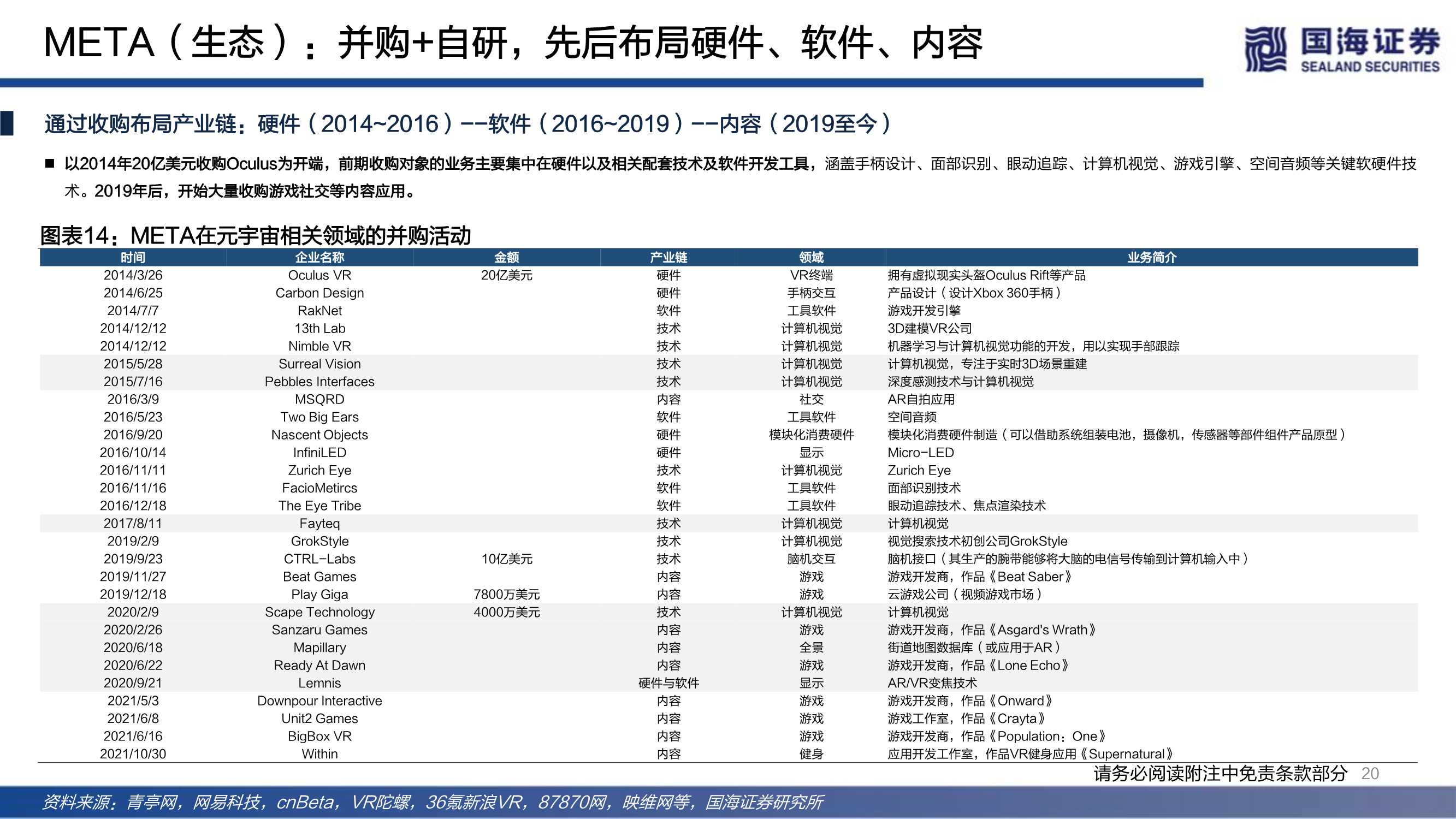The width and height of the screenshot is (1456, 819).
Task: Select the Surreal Vision cell
Action: click(x=319, y=364)
